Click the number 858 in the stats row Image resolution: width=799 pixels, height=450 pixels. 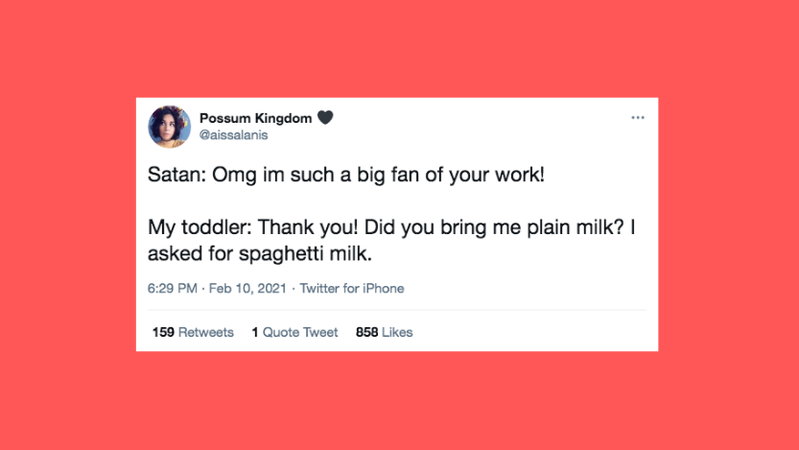(x=366, y=332)
